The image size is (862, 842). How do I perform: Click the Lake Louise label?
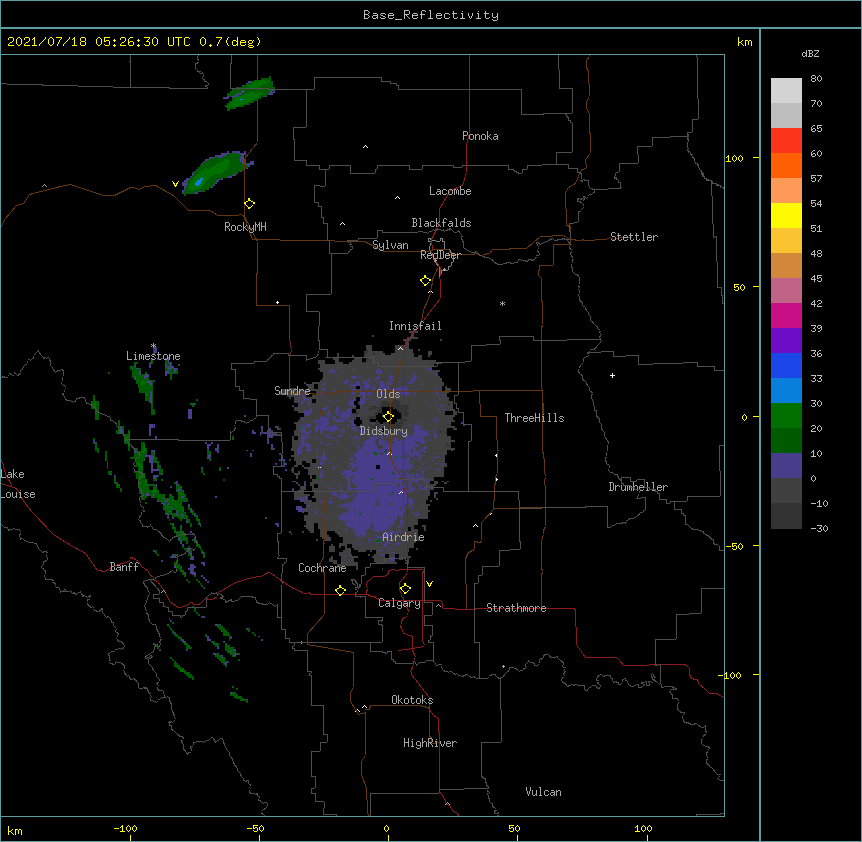click(18, 484)
